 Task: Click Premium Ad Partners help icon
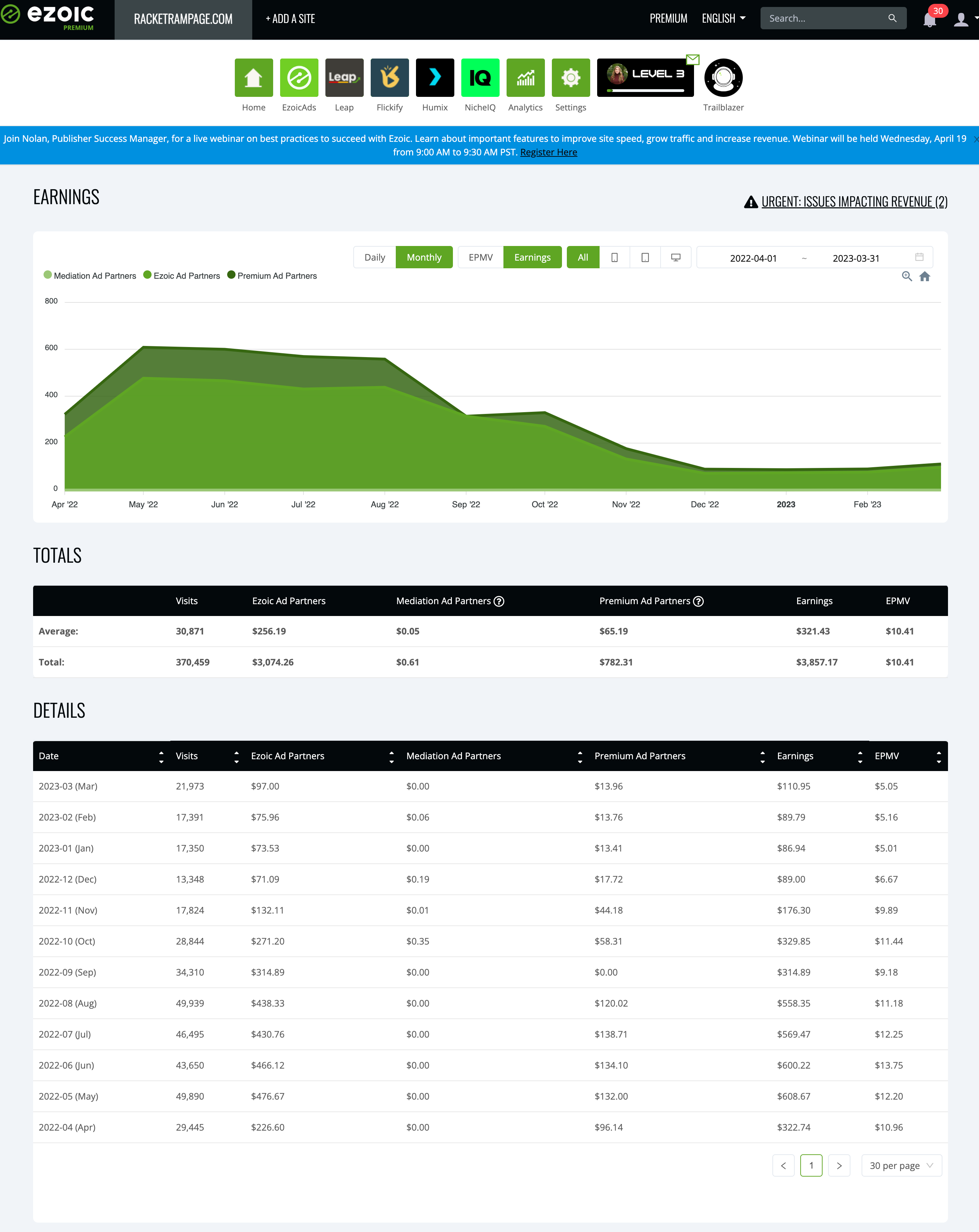point(699,601)
